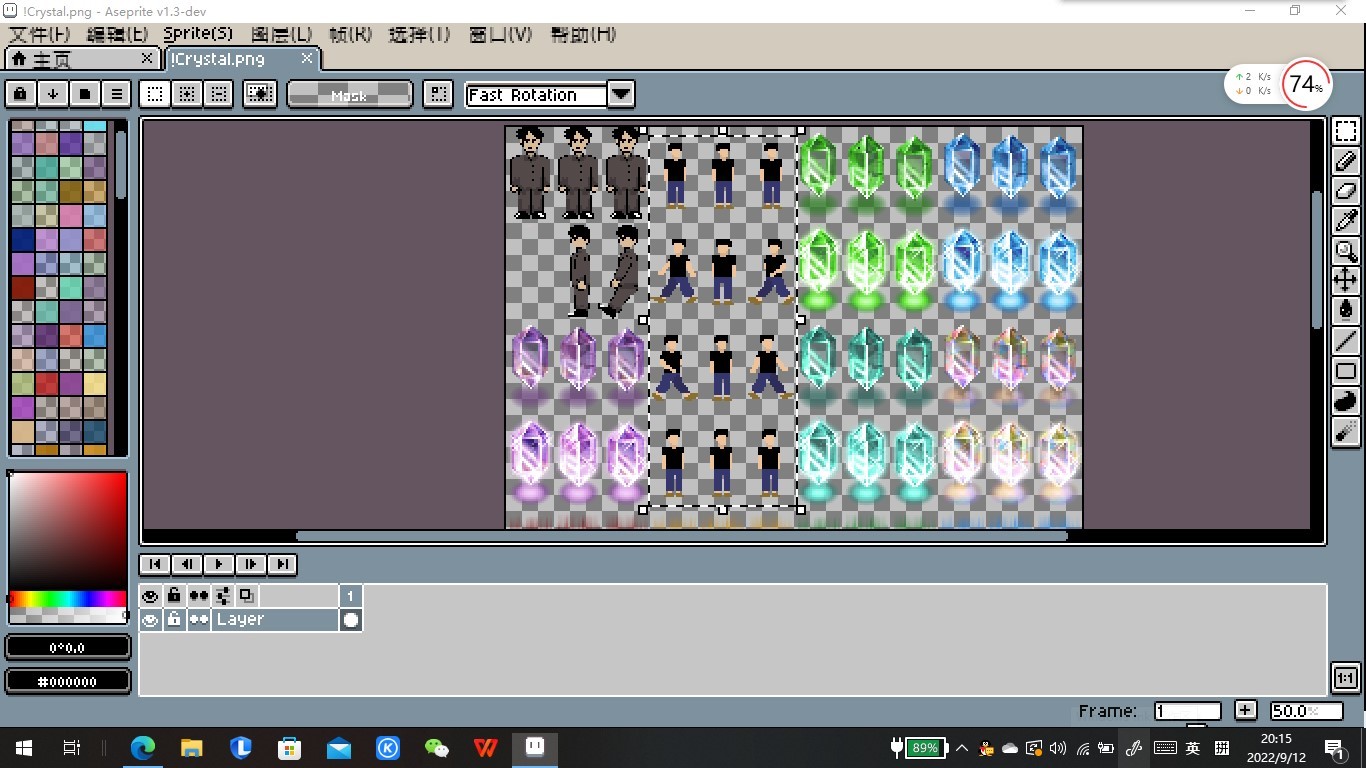This screenshot has height=768, width=1366.
Task: Select the Pencil tool
Action: (x=1345, y=160)
